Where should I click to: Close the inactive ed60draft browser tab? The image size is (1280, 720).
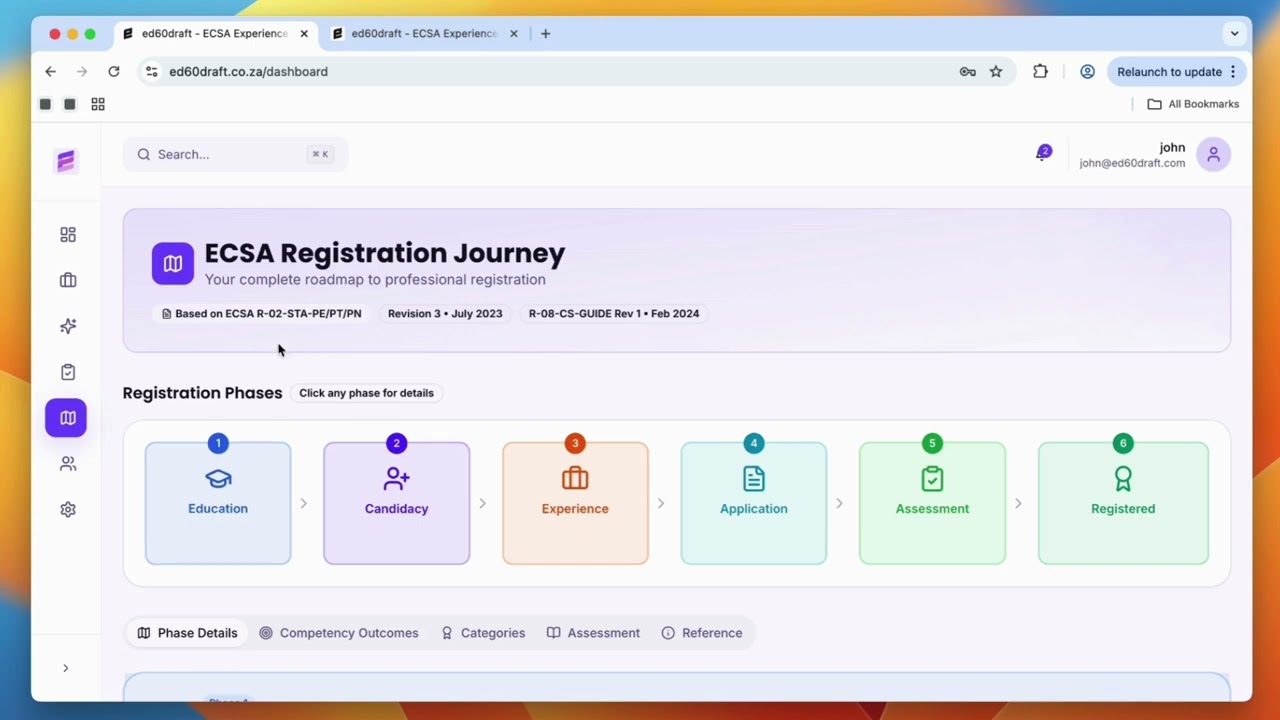click(x=514, y=34)
